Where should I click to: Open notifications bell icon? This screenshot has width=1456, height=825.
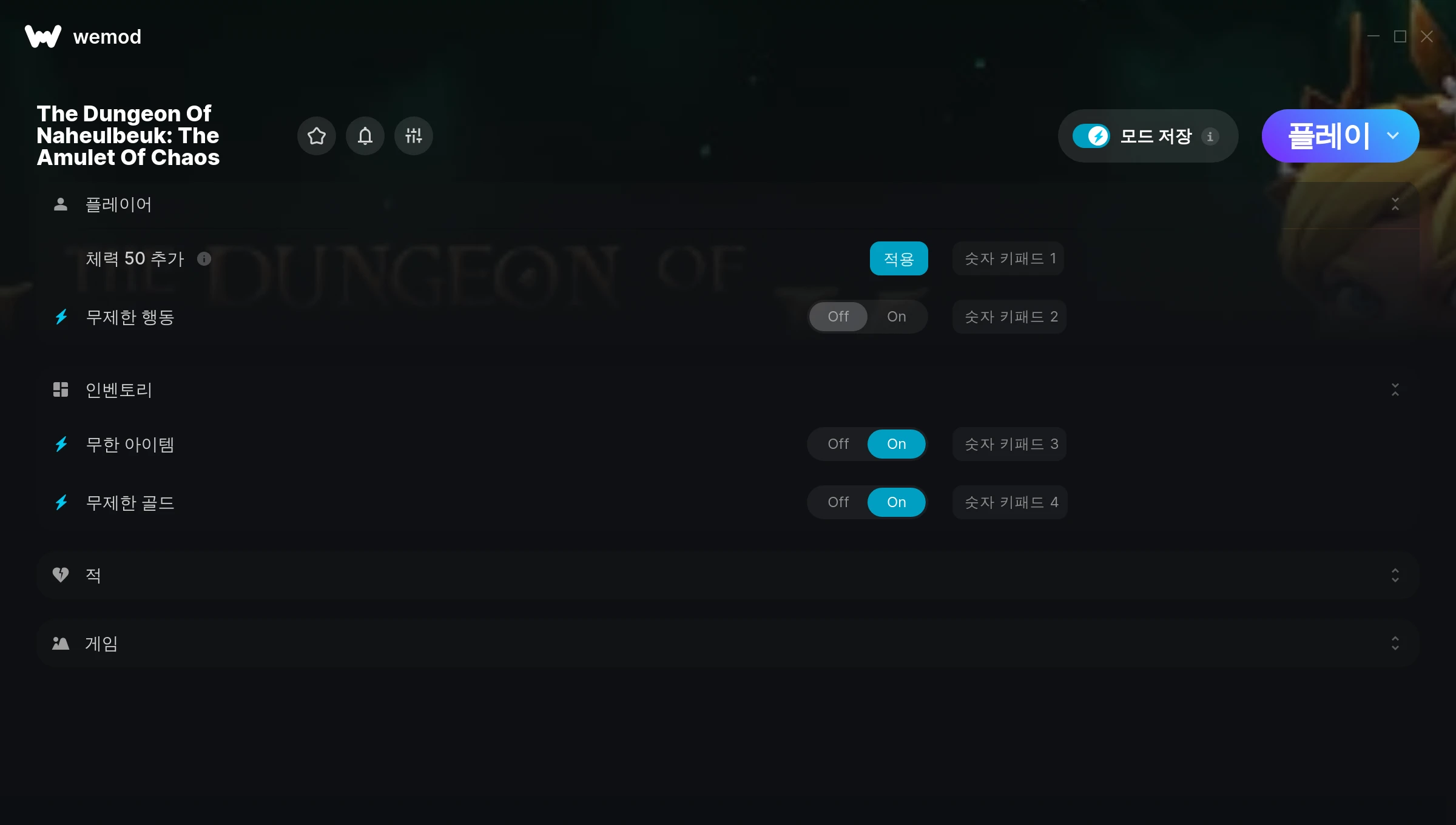[365, 136]
